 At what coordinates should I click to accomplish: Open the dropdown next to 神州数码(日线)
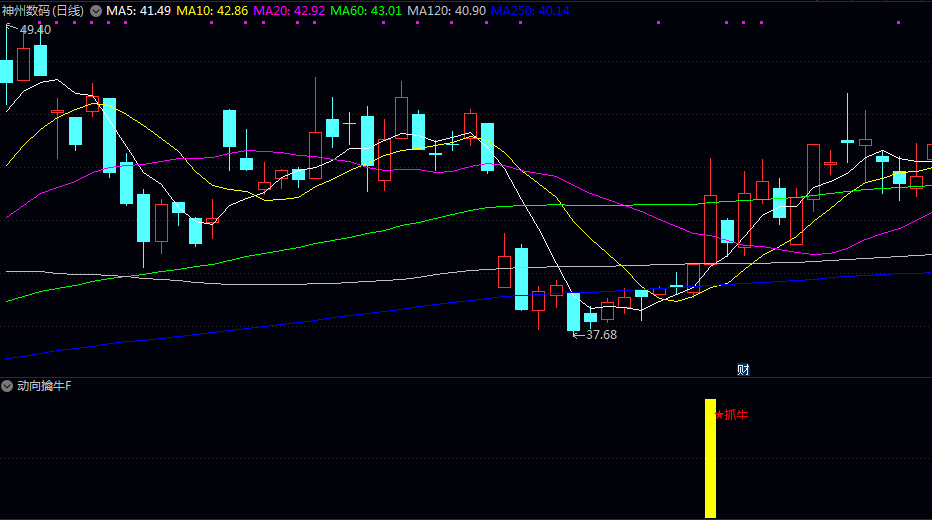pyautogui.click(x=96, y=10)
